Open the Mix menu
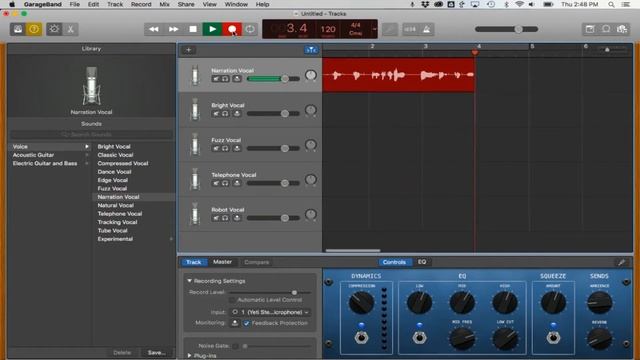Image resolution: width=640 pixels, height=360 pixels. pyautogui.click(x=164, y=4)
